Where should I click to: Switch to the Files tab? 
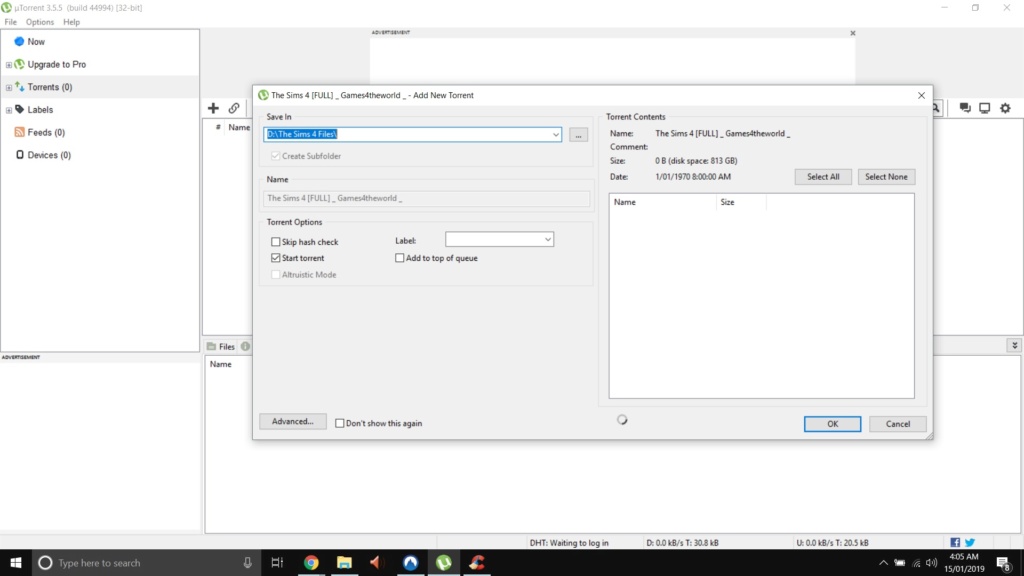[x=221, y=346]
